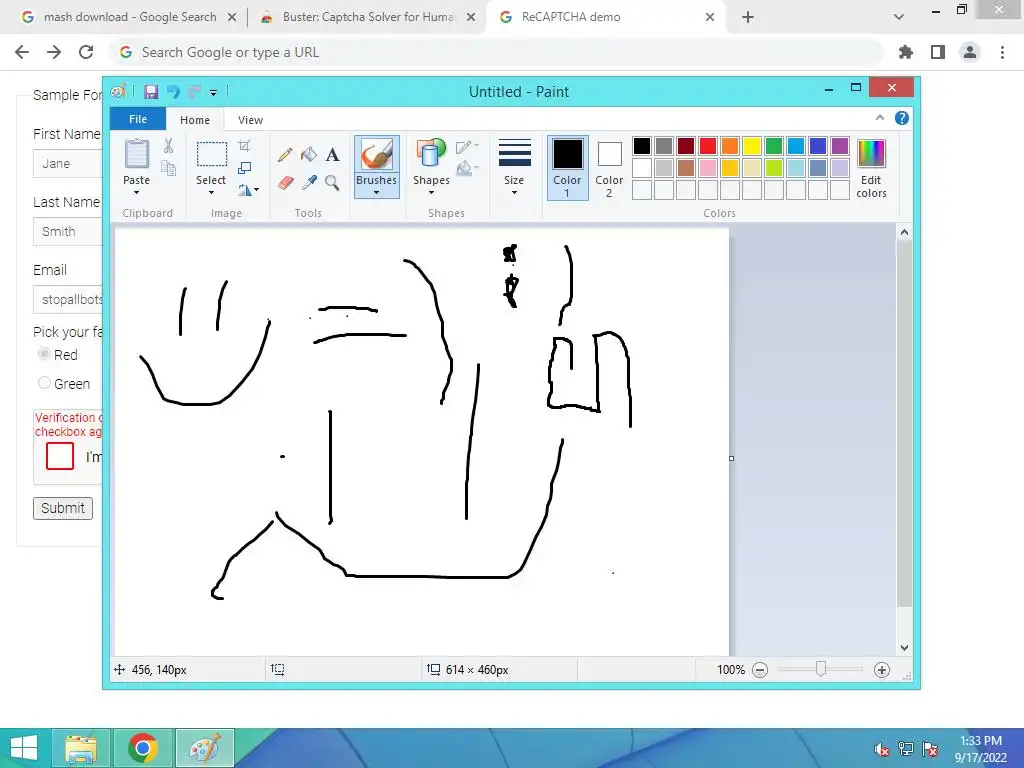
Task: Open a new Chrome tab
Action: point(748,17)
